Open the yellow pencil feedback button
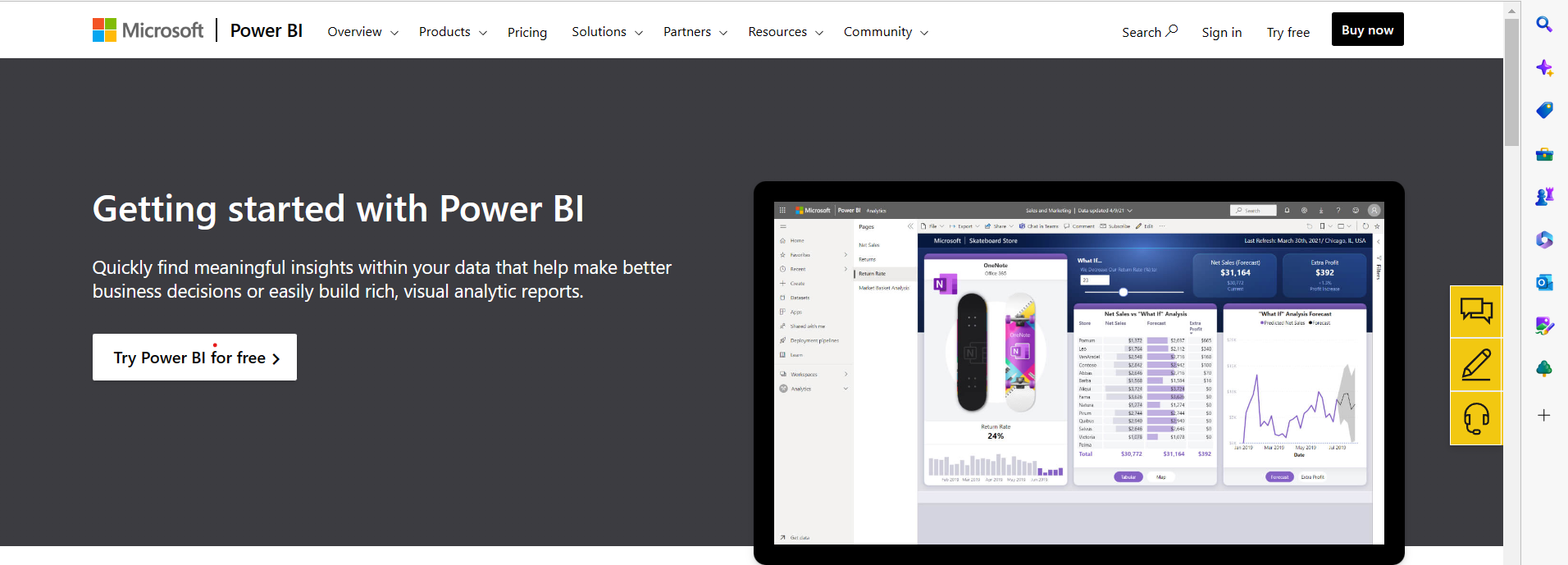The image size is (1568, 565). [x=1476, y=365]
